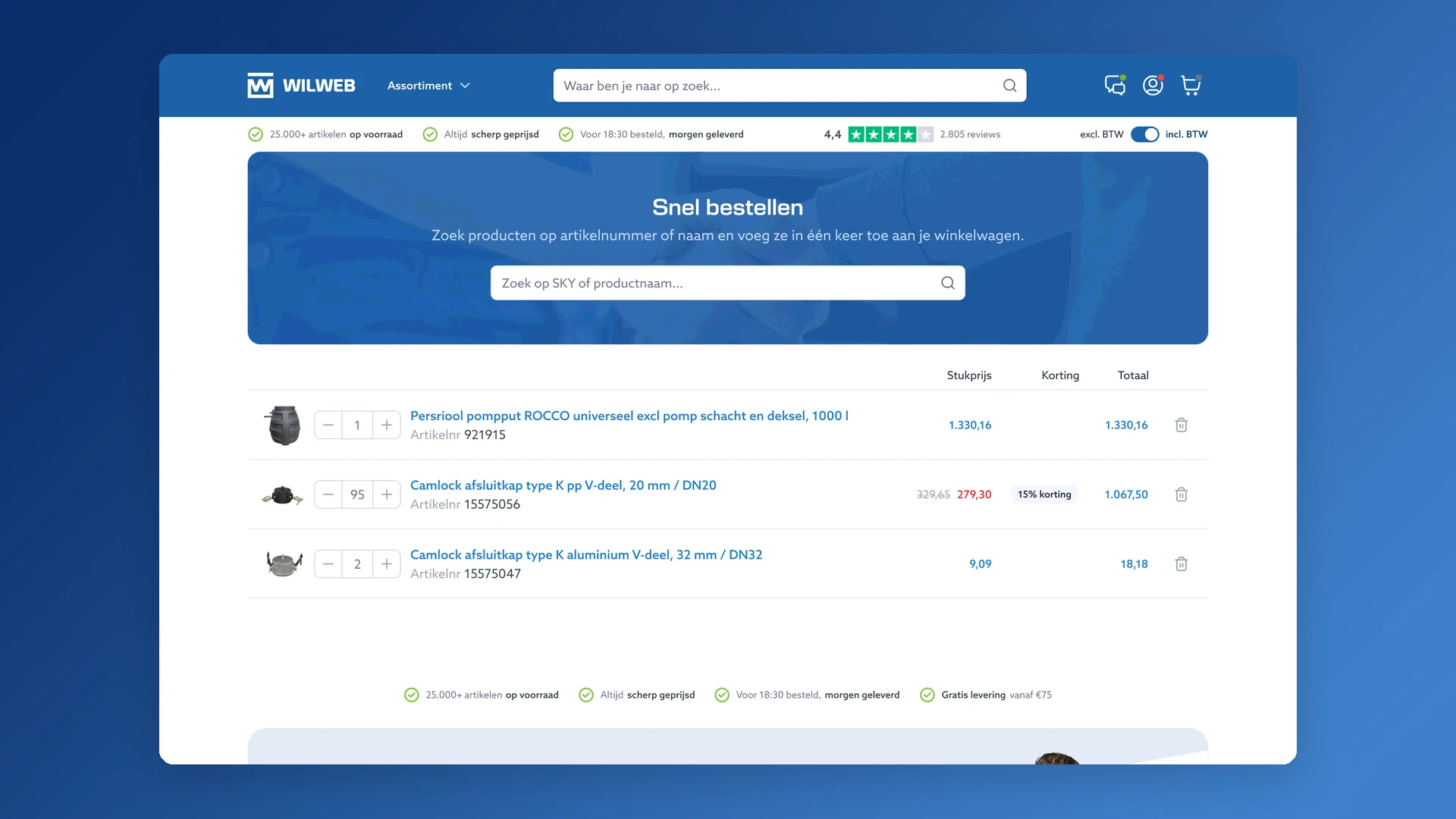Click the Stukprijs column header
Viewport: 1456px width, 819px height.
click(969, 375)
